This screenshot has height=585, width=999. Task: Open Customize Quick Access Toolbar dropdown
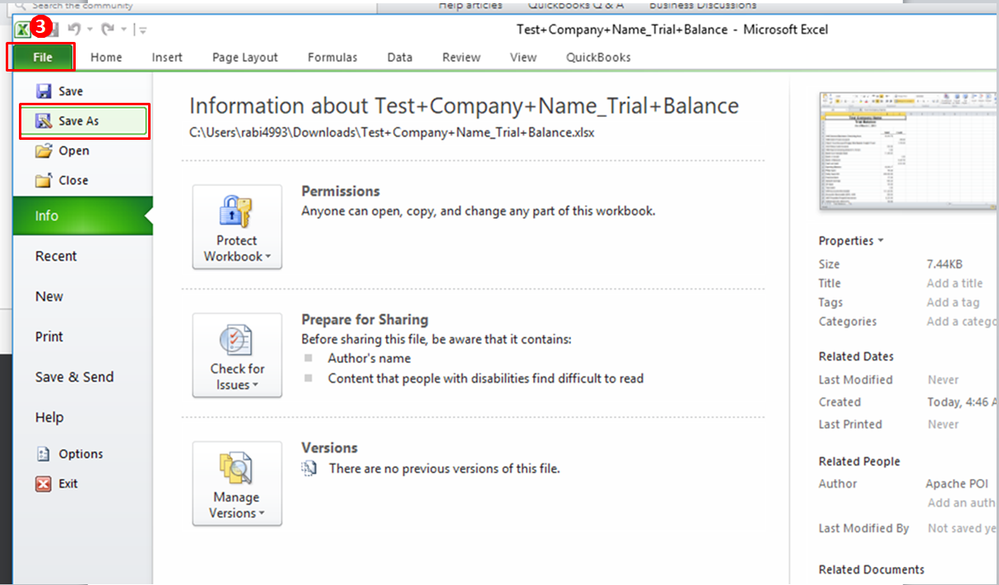pos(143,30)
